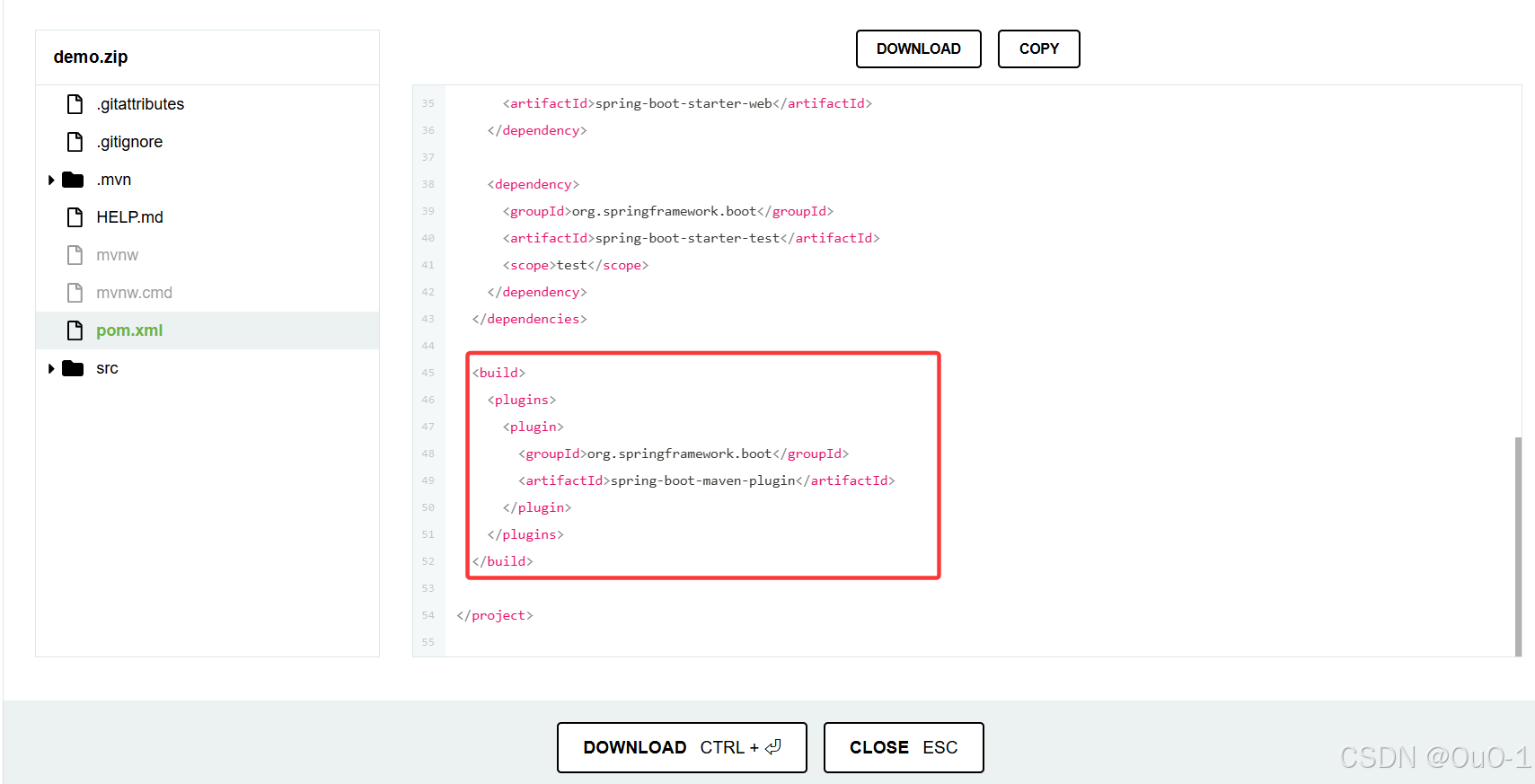Click the pom.xml file icon
Viewport: 1535px width, 784px height.
[x=75, y=330]
